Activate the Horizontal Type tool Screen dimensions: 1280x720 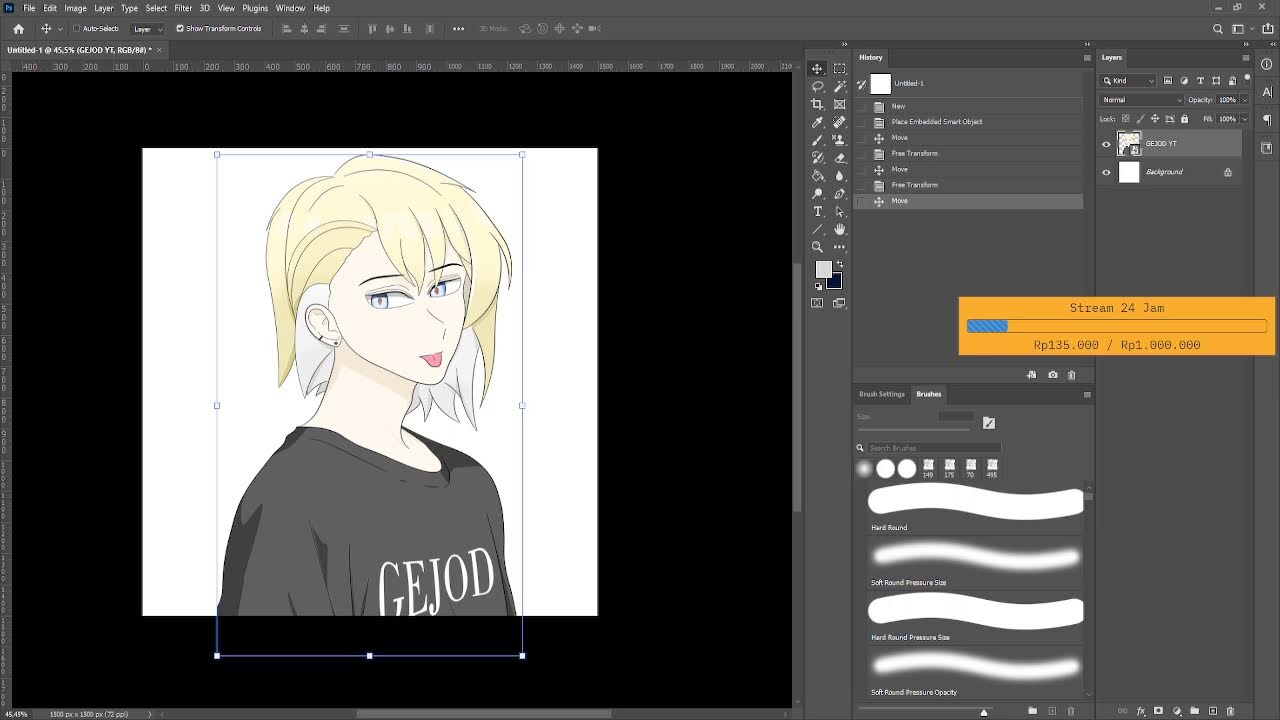tap(817, 212)
